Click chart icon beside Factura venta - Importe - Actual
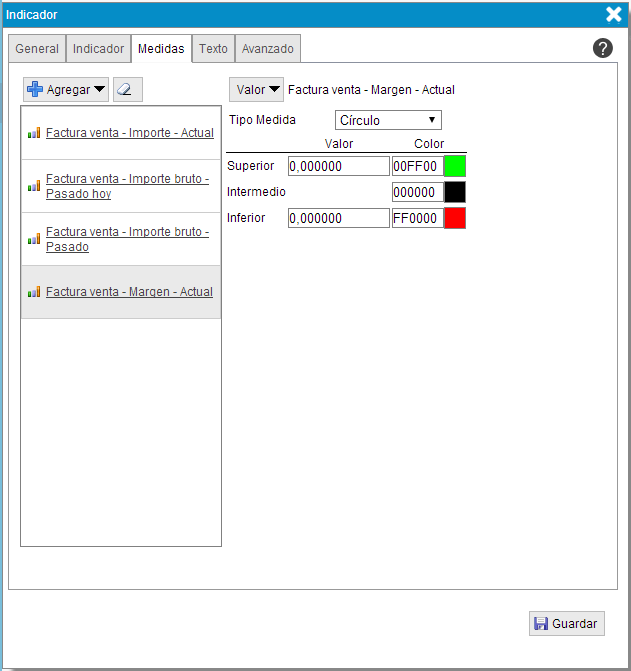631x671 pixels. (x=33, y=133)
